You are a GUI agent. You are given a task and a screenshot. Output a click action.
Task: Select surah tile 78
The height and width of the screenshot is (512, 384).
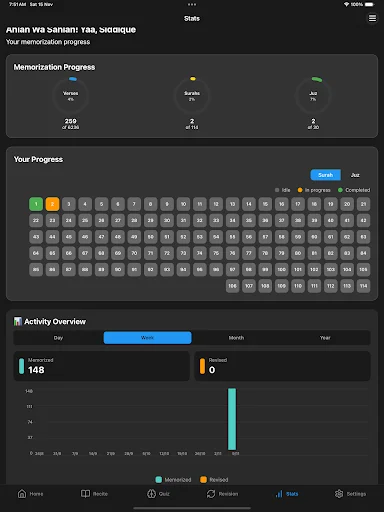pyautogui.click(x=265, y=253)
